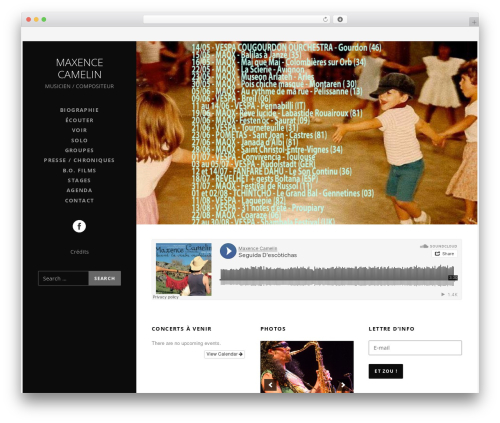Focus the sidebar Search input field

click(x=63, y=278)
